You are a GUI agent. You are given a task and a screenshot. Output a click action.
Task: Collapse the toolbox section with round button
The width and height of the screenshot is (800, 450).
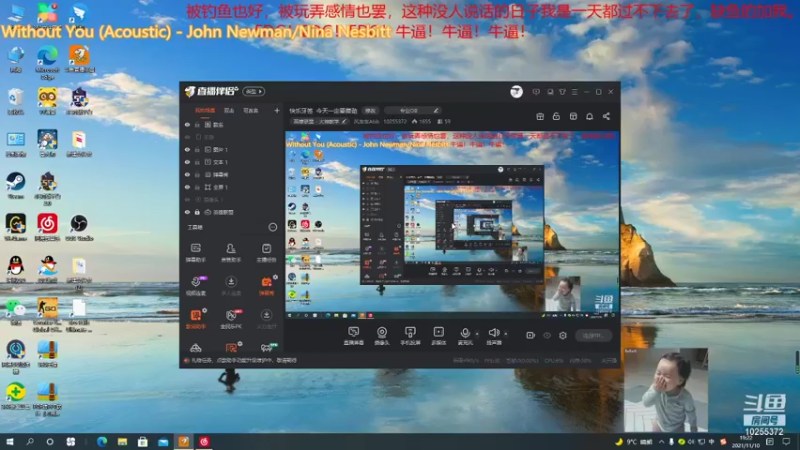(273, 227)
